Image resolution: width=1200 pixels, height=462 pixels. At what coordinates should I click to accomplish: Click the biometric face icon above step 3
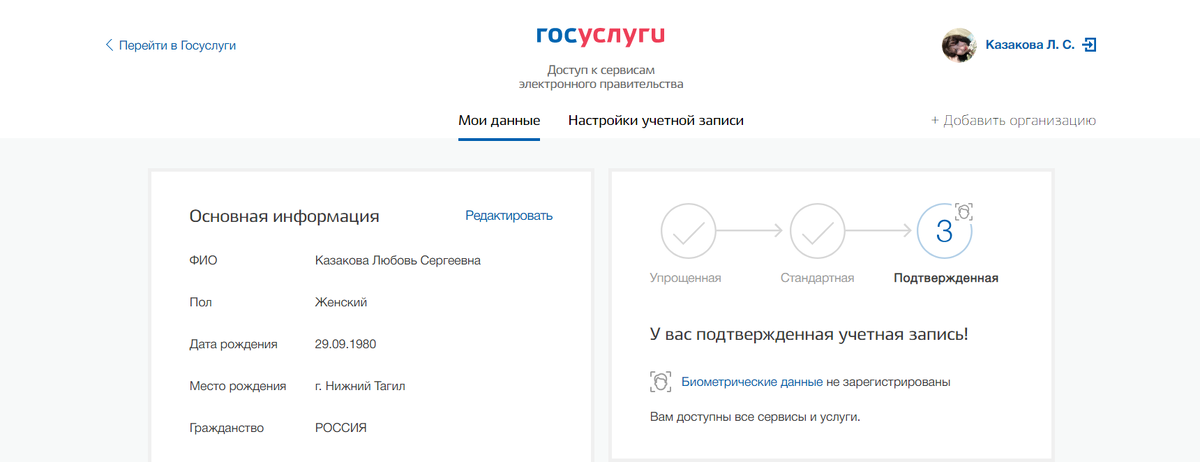964,211
